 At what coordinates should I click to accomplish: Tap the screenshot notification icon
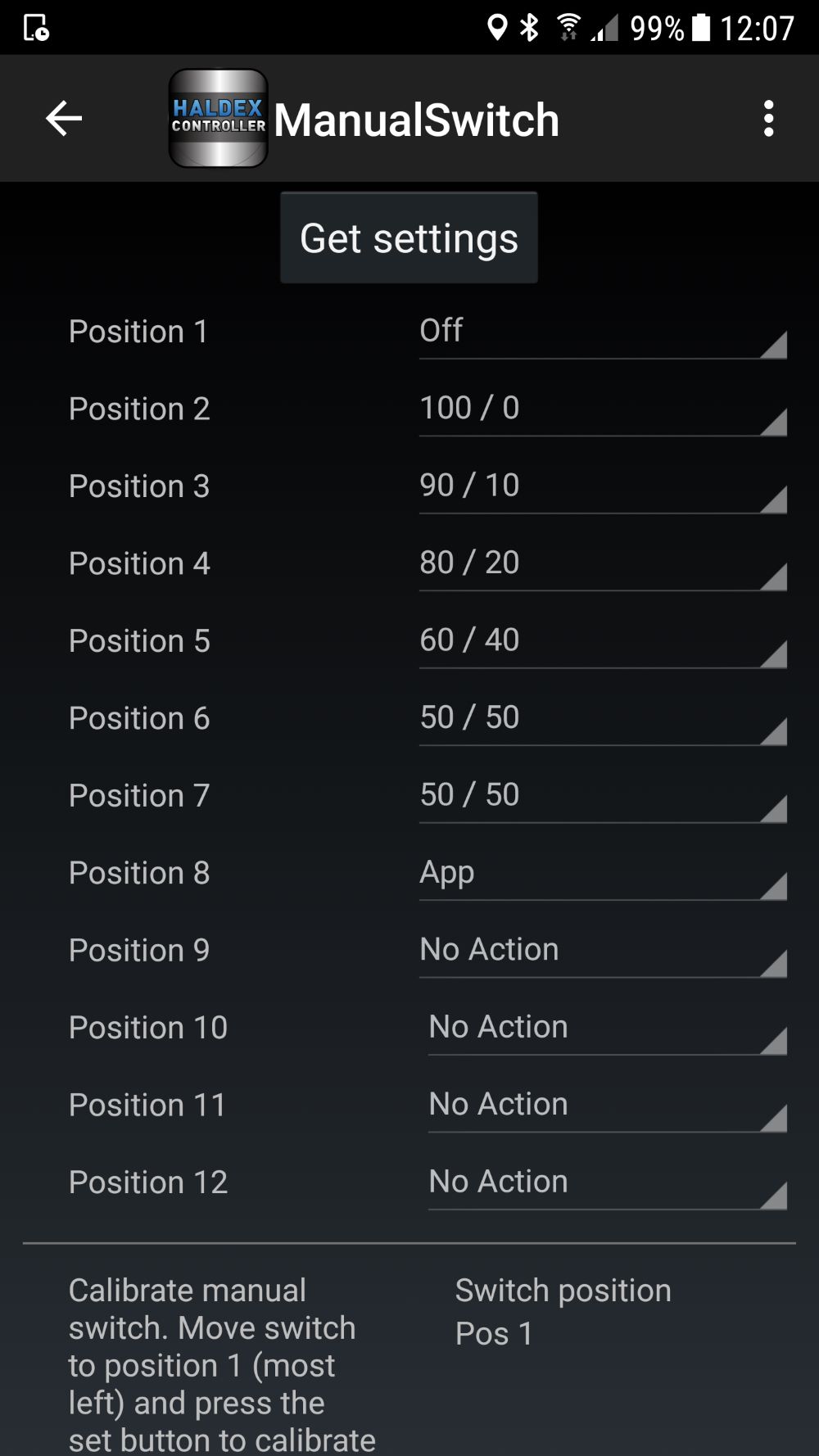(36, 28)
